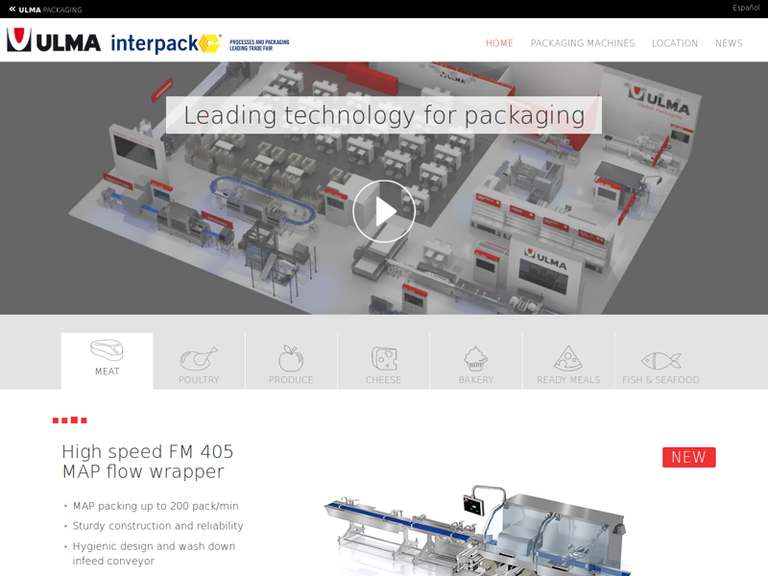Return to ULMA Packaging site link
The image size is (768, 576).
point(46,9)
